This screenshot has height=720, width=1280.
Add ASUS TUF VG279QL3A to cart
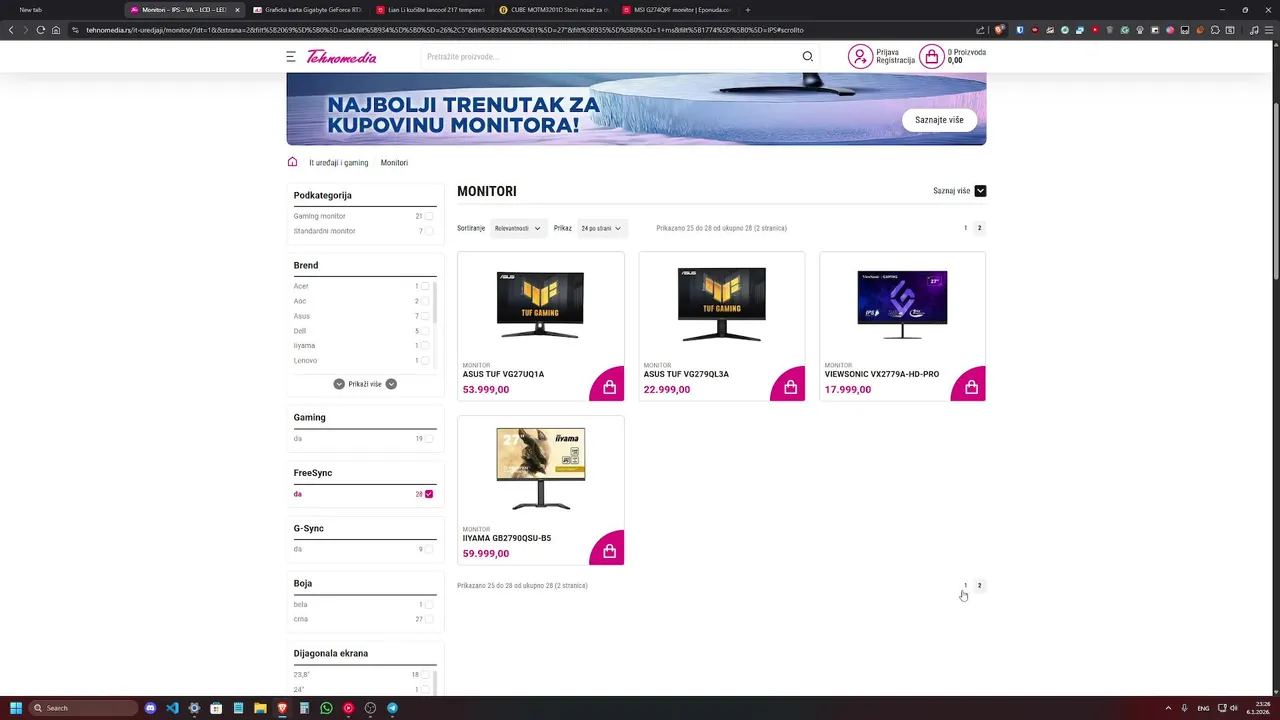pyautogui.click(x=790, y=386)
